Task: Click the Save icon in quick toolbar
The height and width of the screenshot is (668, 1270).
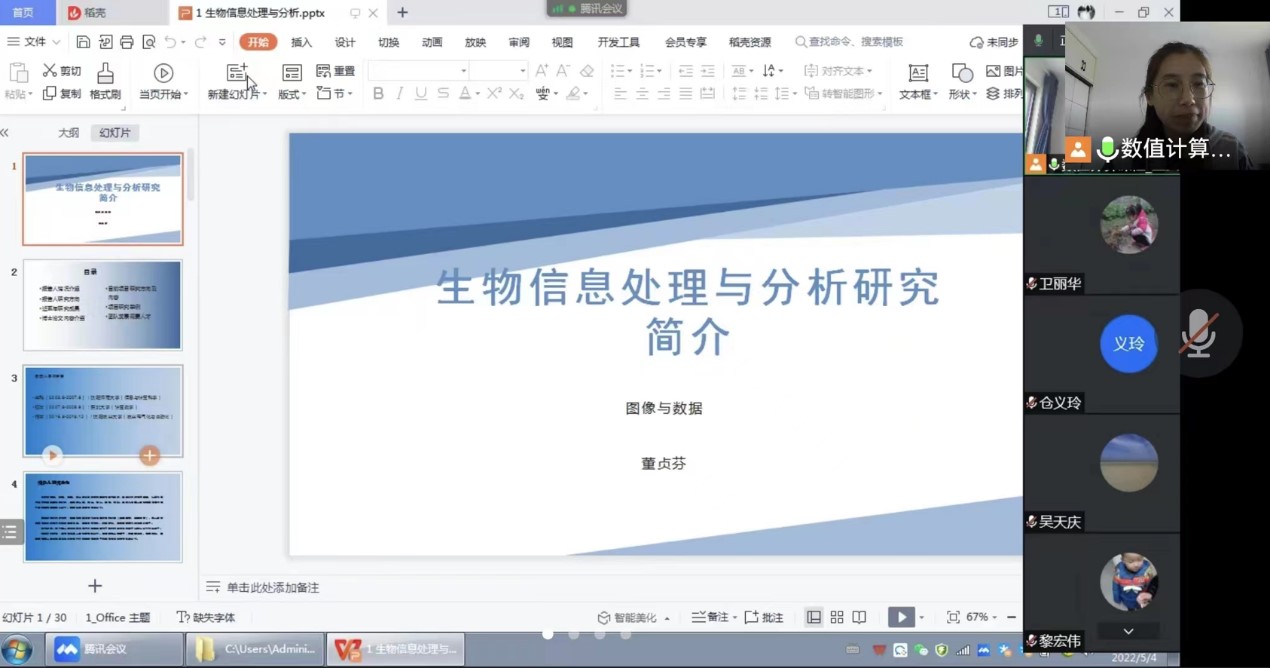Action: (83, 42)
